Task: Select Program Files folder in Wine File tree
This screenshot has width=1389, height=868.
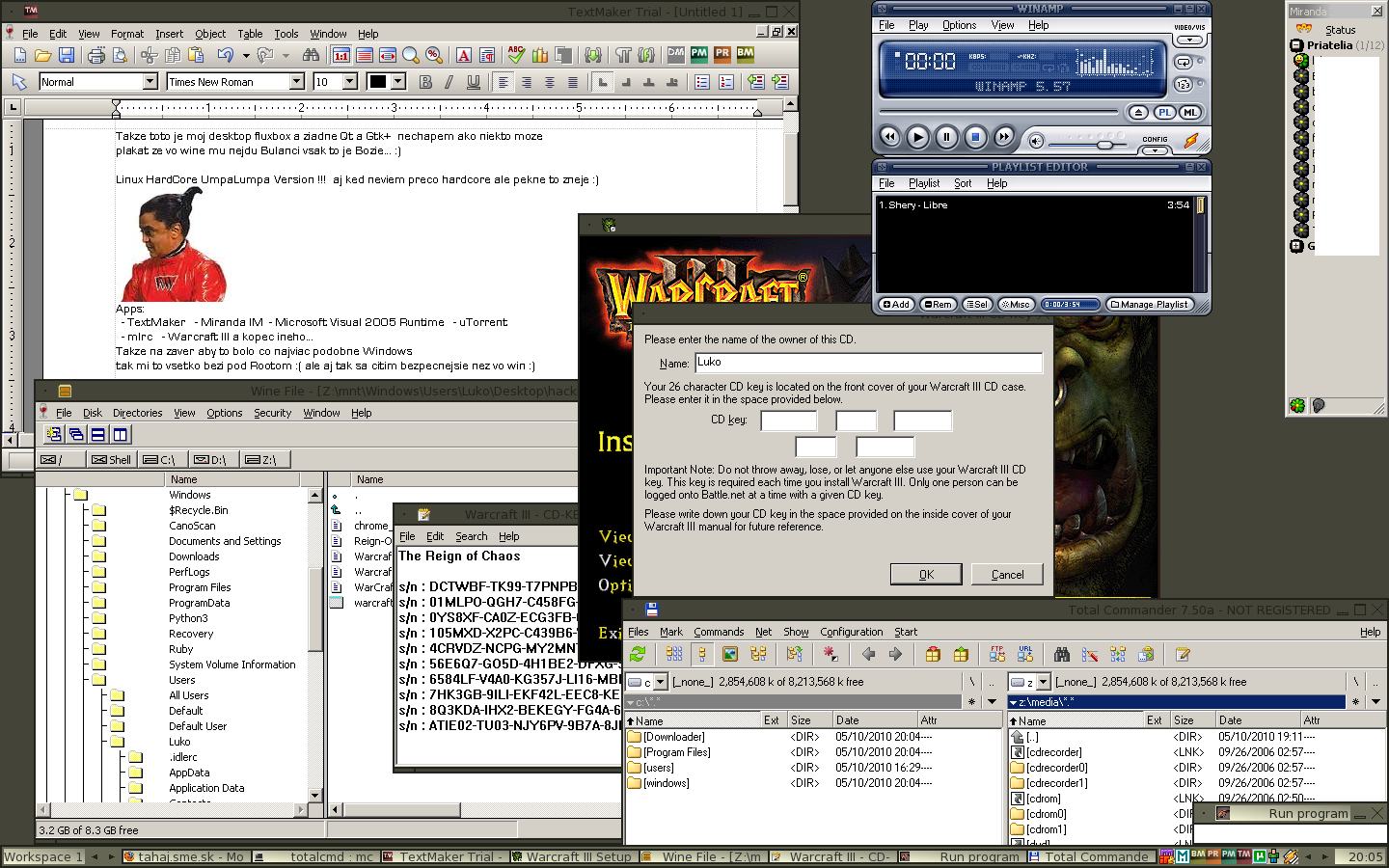Action: pyautogui.click(x=200, y=587)
